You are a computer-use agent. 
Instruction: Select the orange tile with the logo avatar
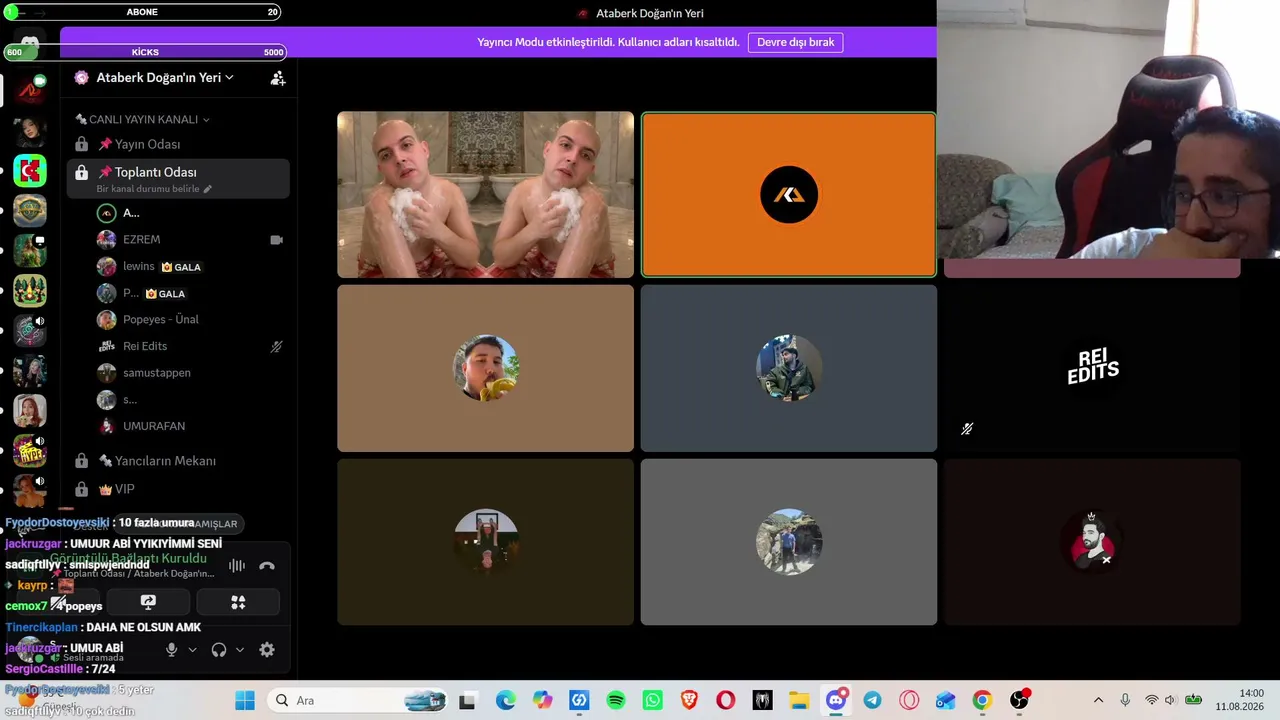coord(789,195)
